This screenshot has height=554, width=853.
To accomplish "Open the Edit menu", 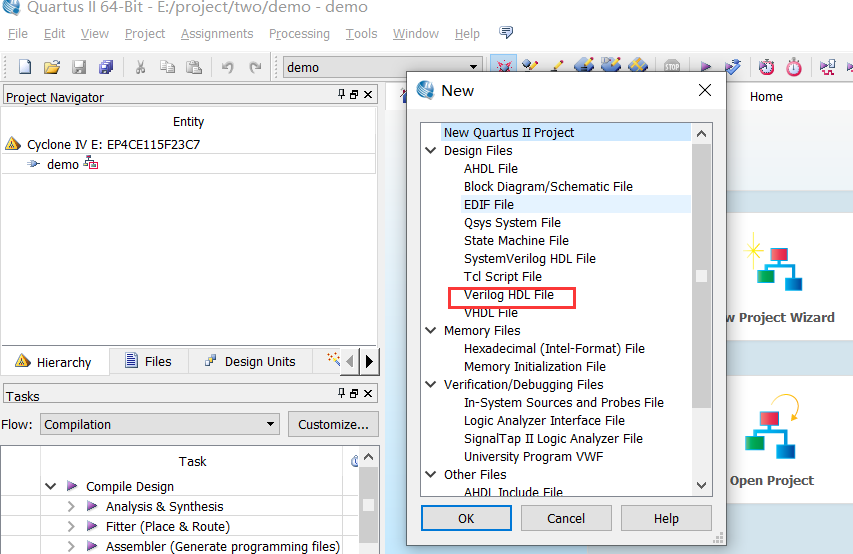I will (x=54, y=34).
